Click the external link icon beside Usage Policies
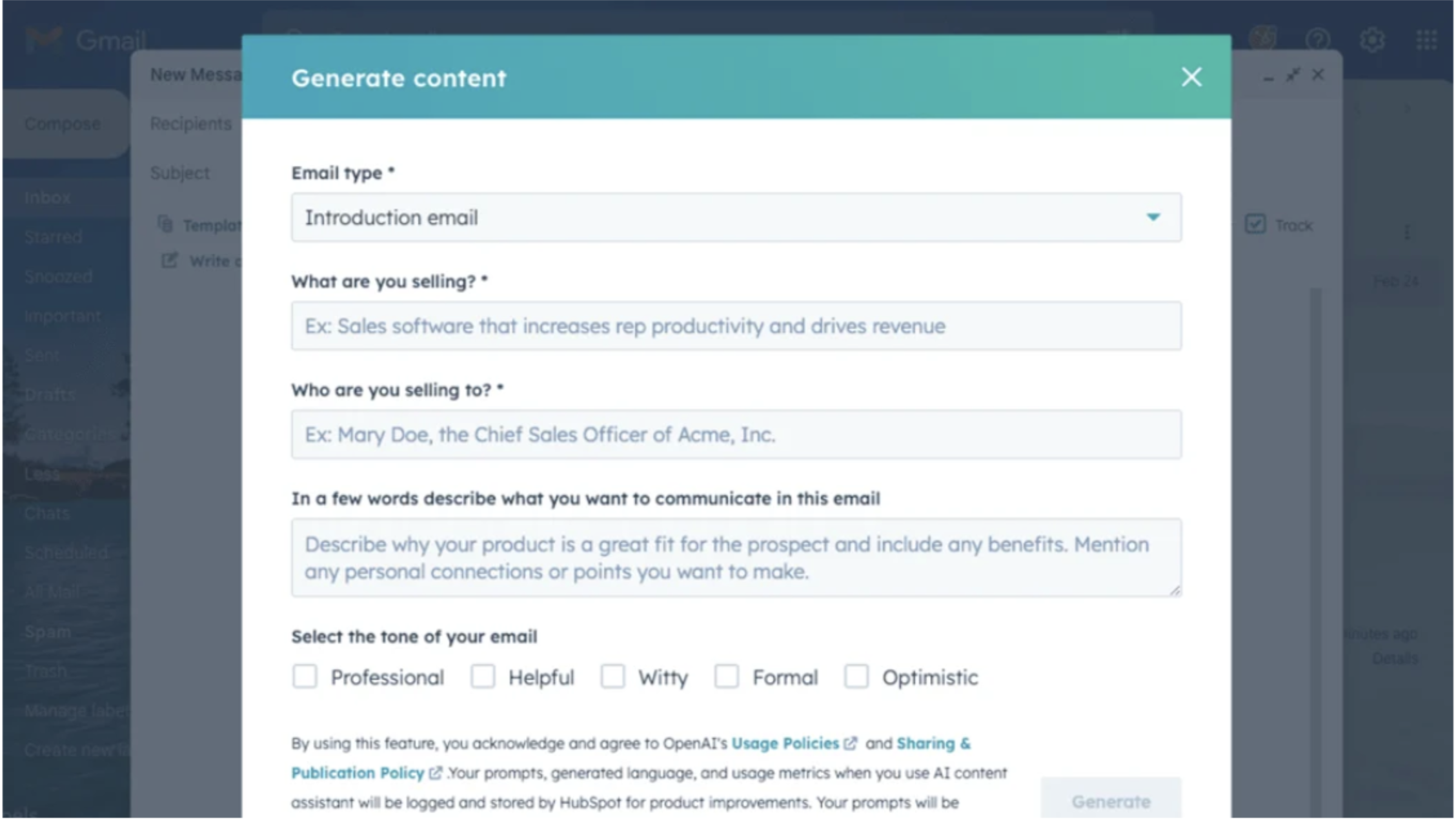Image resolution: width=1456 pixels, height=822 pixels. click(x=851, y=743)
